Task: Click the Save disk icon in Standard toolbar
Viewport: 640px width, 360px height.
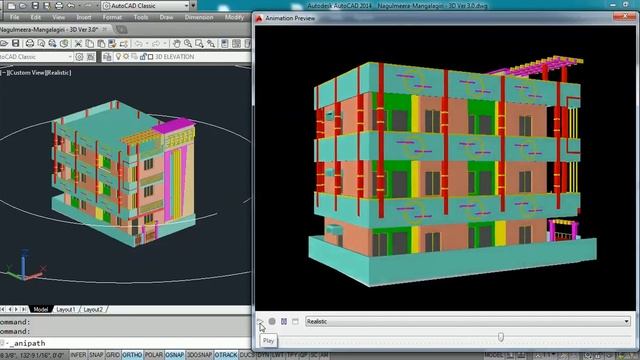Action: (16, 43)
